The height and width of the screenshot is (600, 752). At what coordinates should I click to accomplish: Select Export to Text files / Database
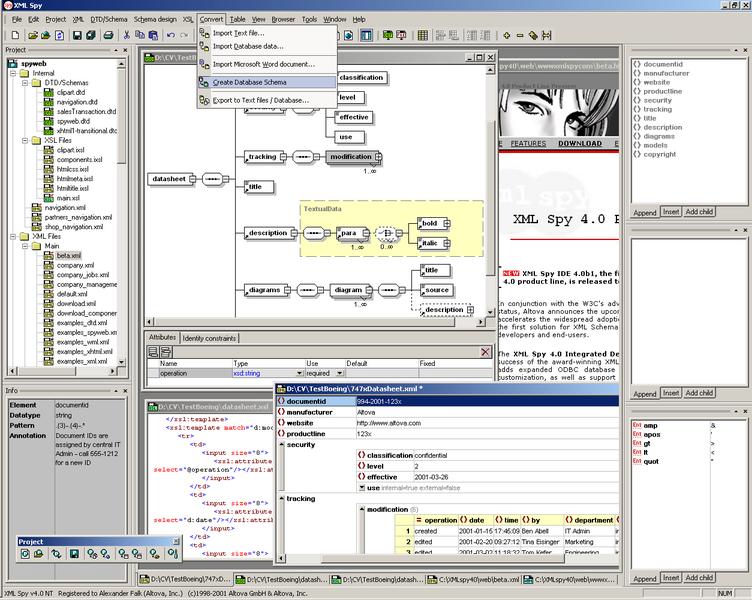pyautogui.click(x=267, y=100)
